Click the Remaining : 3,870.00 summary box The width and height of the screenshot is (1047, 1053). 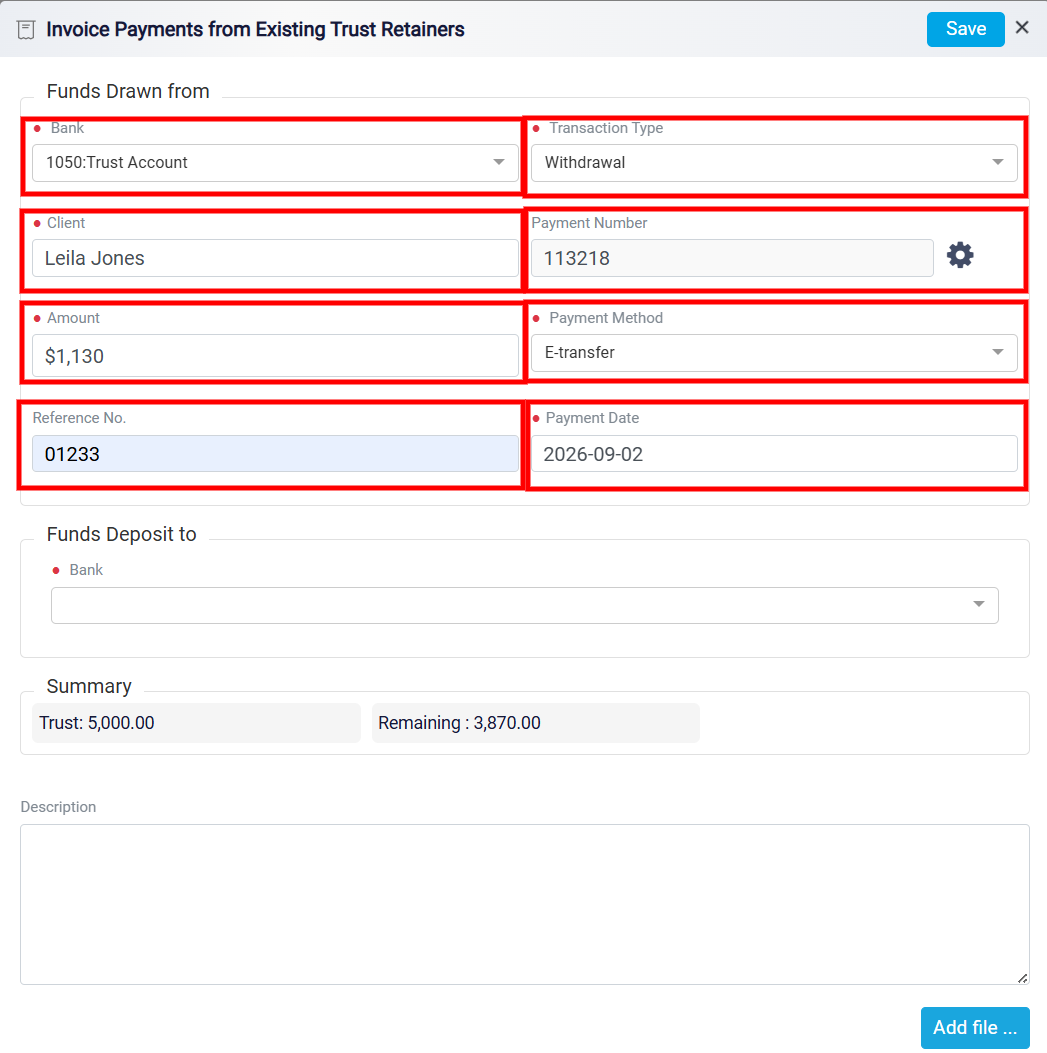535,723
